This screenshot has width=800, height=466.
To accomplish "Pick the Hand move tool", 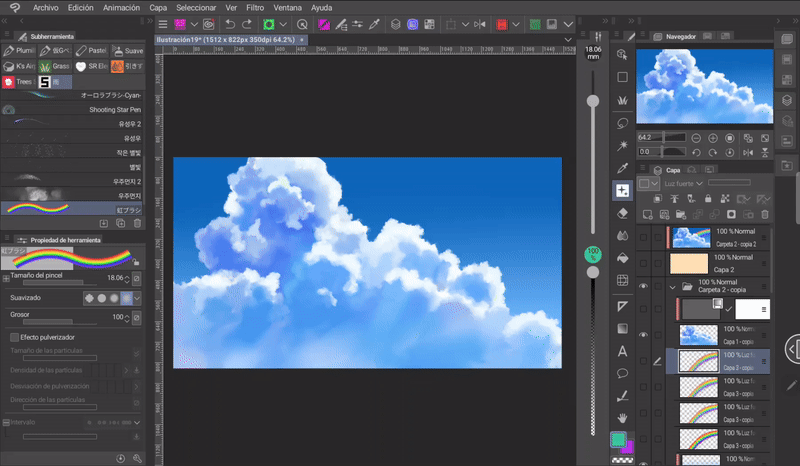I will (x=622, y=417).
